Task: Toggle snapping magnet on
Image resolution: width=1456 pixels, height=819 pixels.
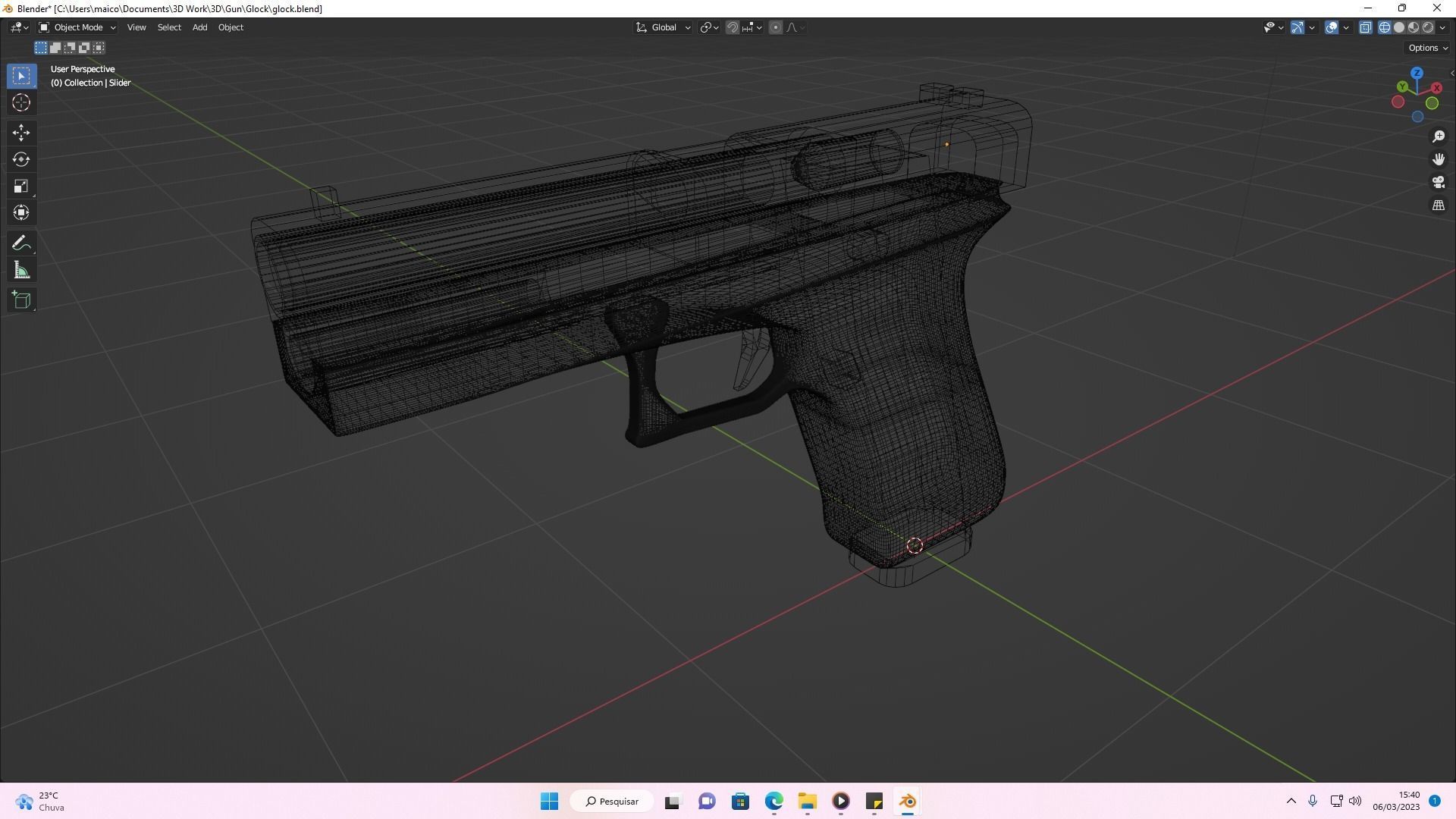Action: coord(731,27)
